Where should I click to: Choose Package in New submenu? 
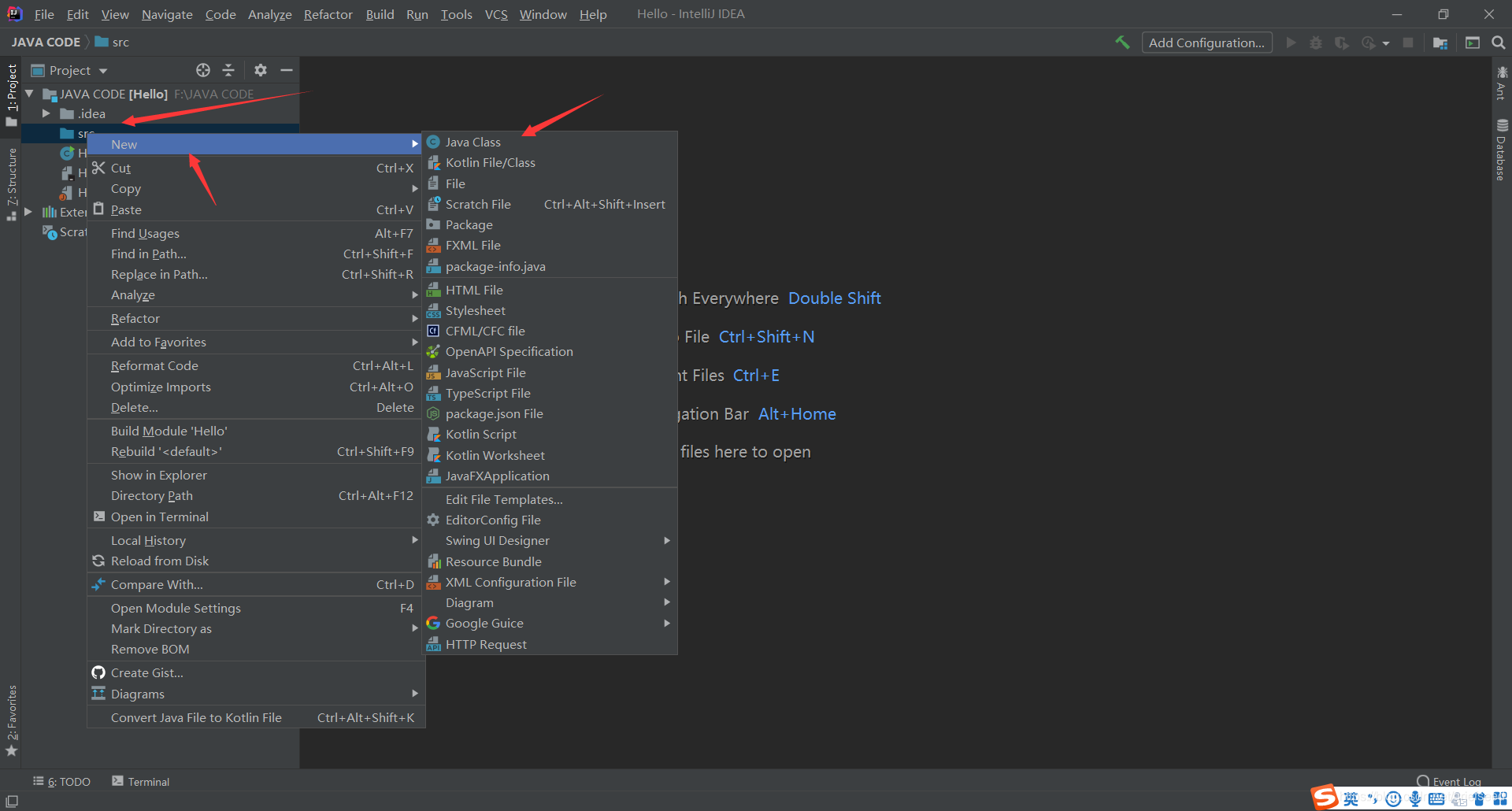tap(550, 224)
